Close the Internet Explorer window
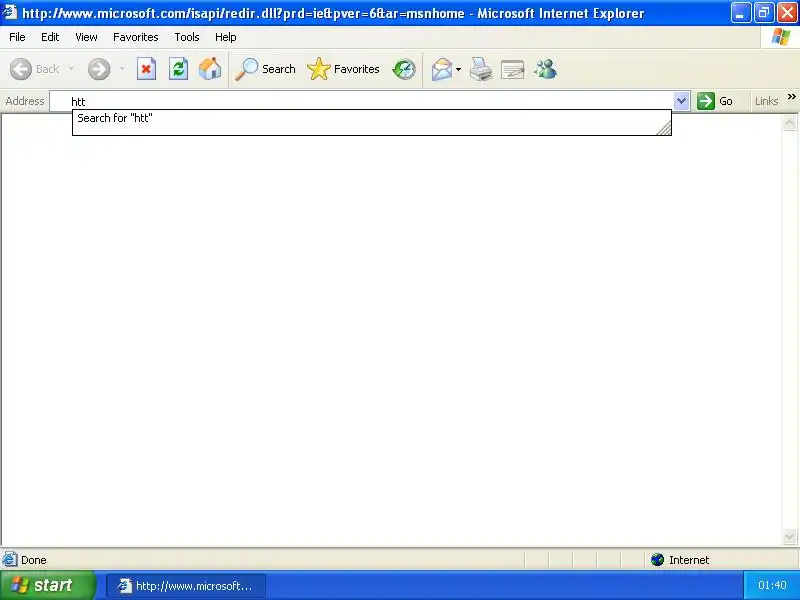Viewport: 800px width, 600px height. point(787,13)
